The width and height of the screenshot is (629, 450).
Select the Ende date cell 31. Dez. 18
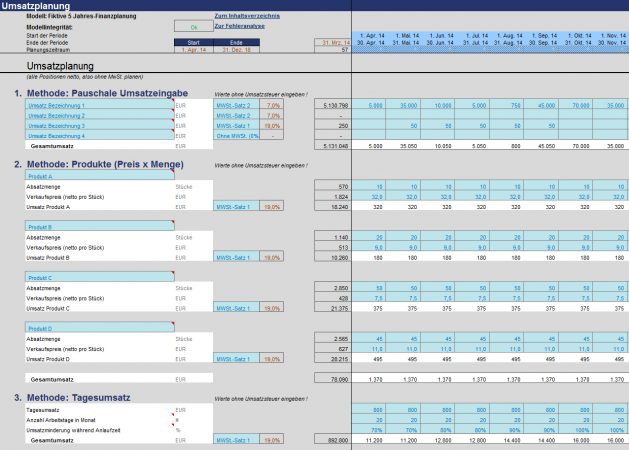(236, 49)
